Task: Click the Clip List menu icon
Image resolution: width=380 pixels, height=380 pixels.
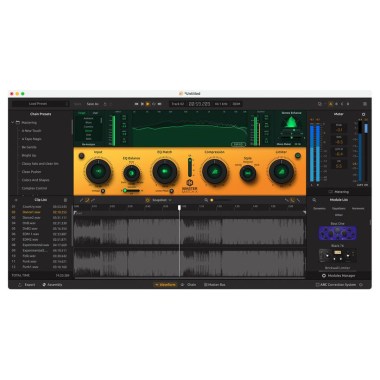Action: click(65, 200)
